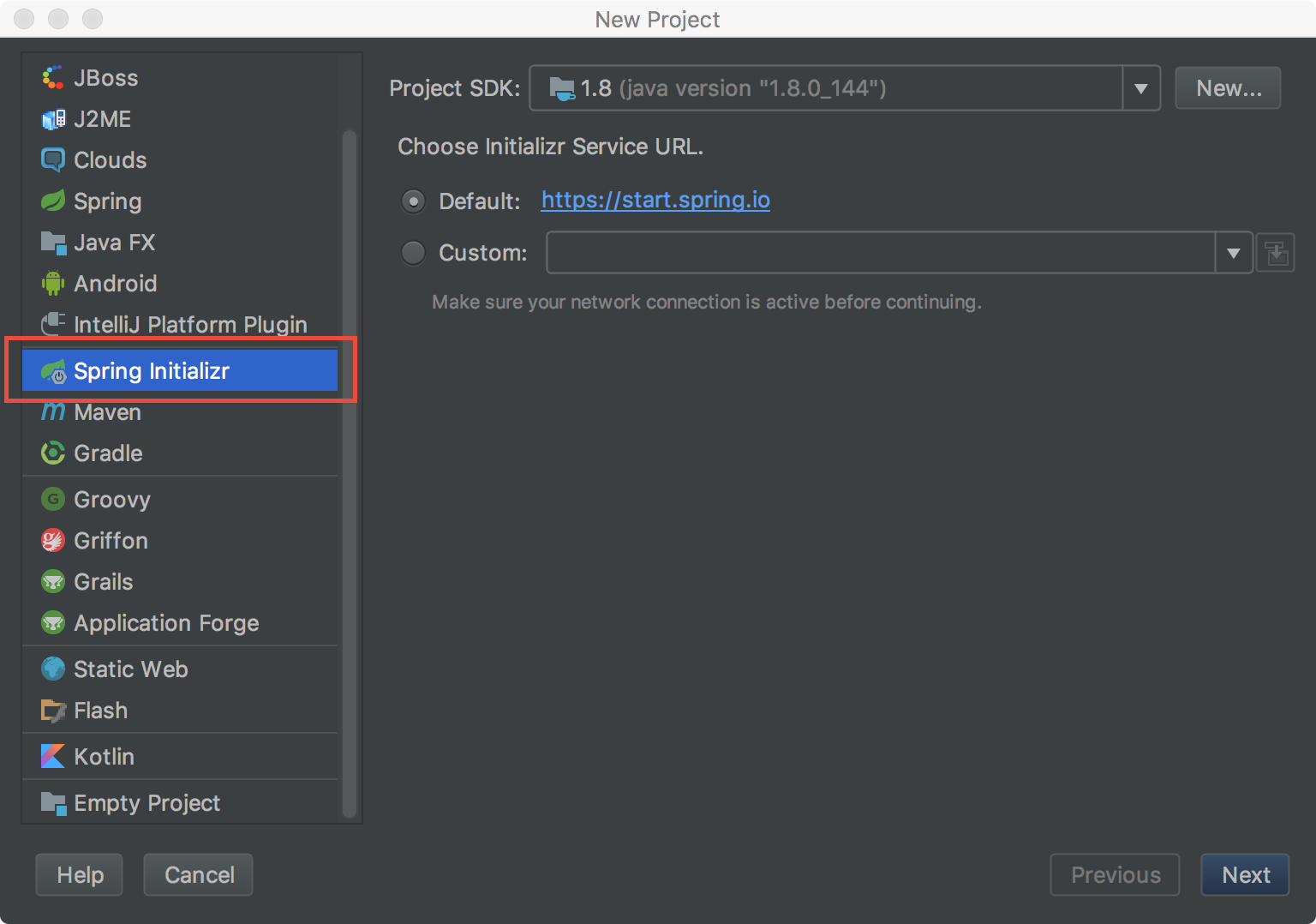Choose the JBoss project type
The width and height of the screenshot is (1316, 924).
coord(180,78)
